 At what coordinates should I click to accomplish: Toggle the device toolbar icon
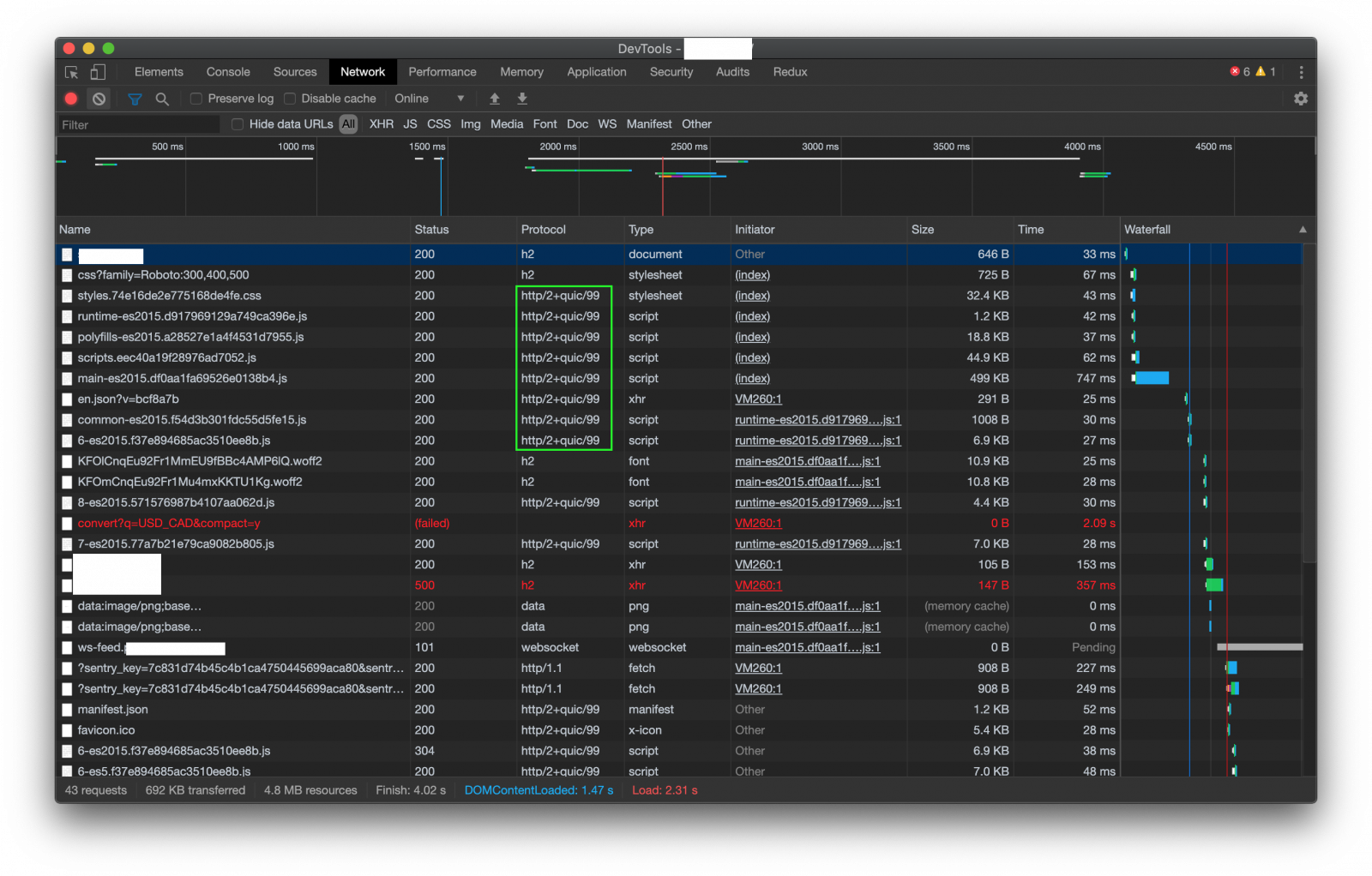[98, 73]
